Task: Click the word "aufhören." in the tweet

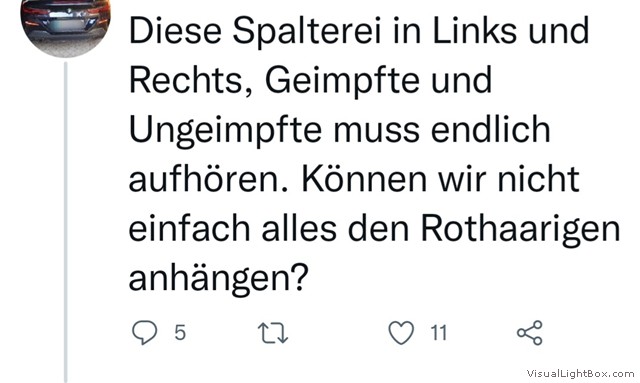Action: (x=209, y=179)
